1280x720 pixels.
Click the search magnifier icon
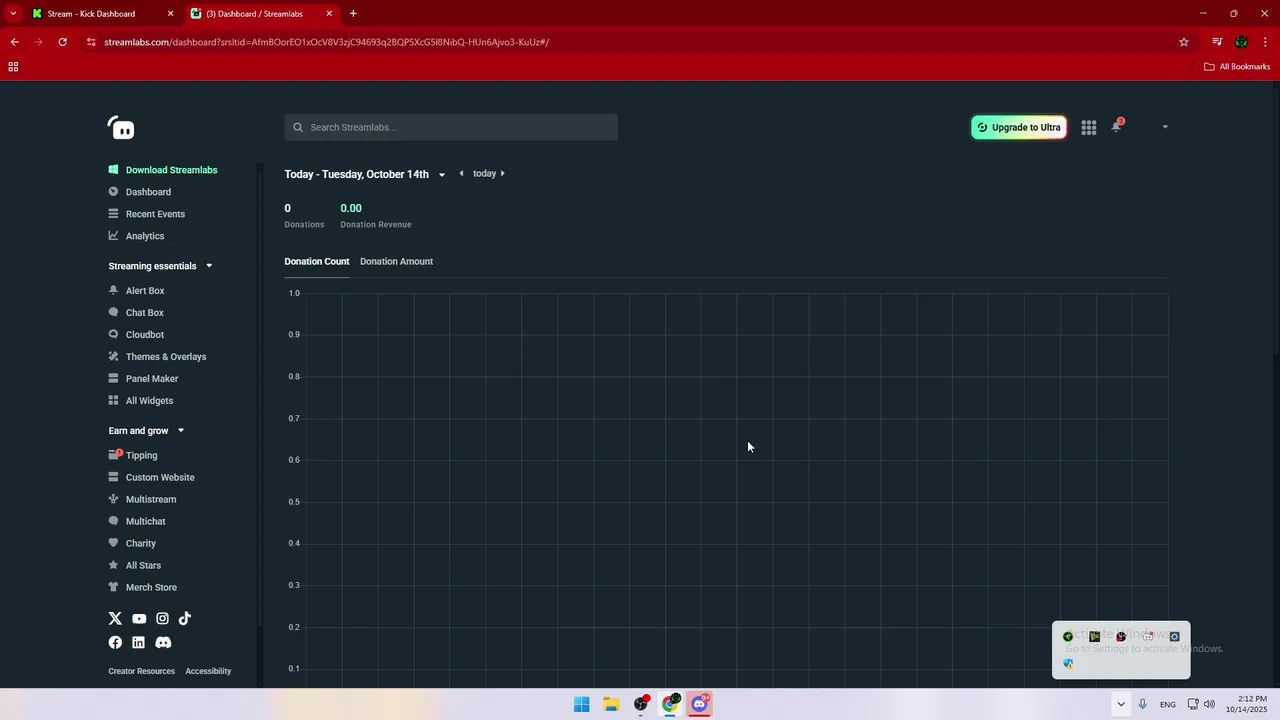[x=298, y=127]
